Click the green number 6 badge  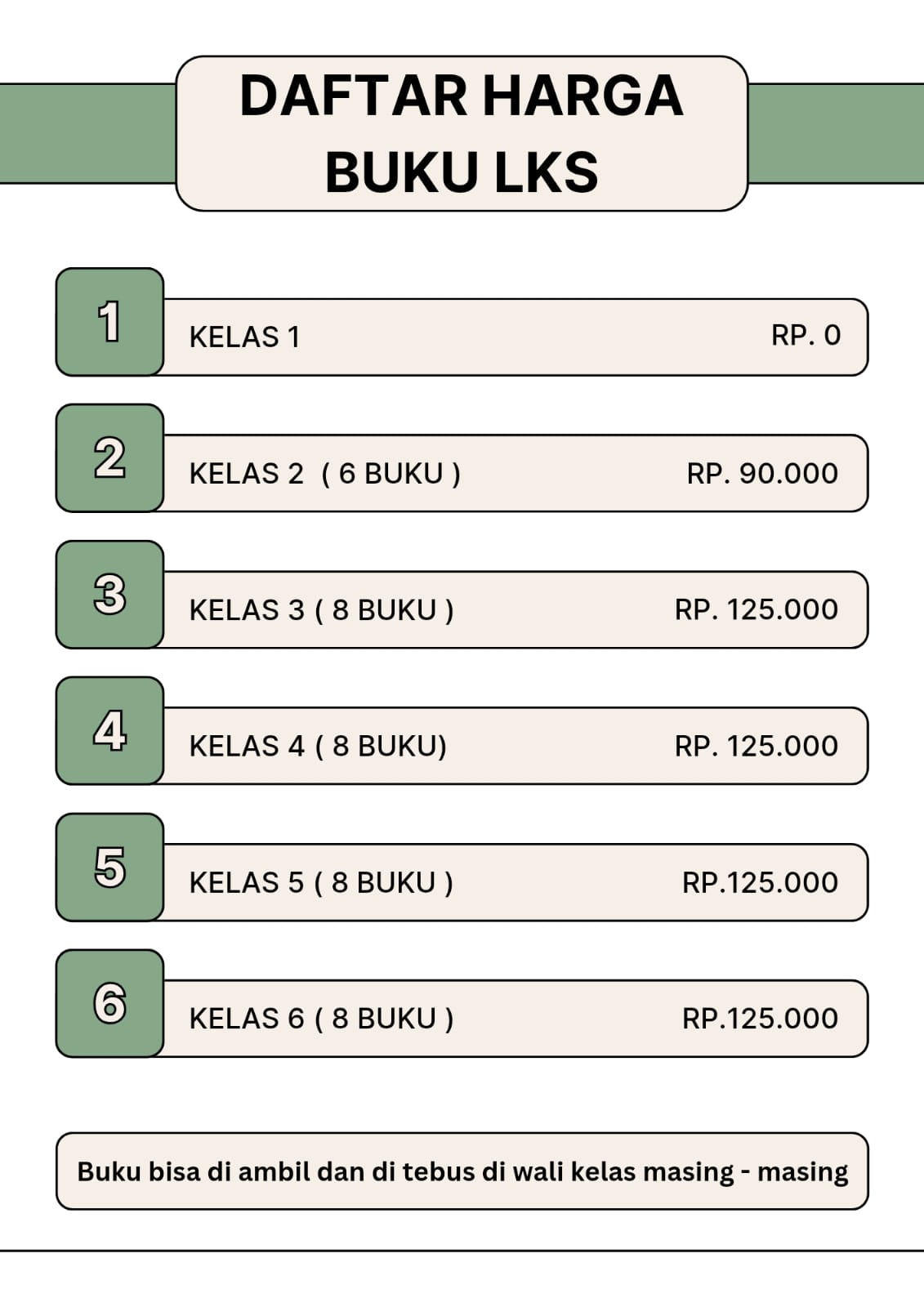[109, 1004]
